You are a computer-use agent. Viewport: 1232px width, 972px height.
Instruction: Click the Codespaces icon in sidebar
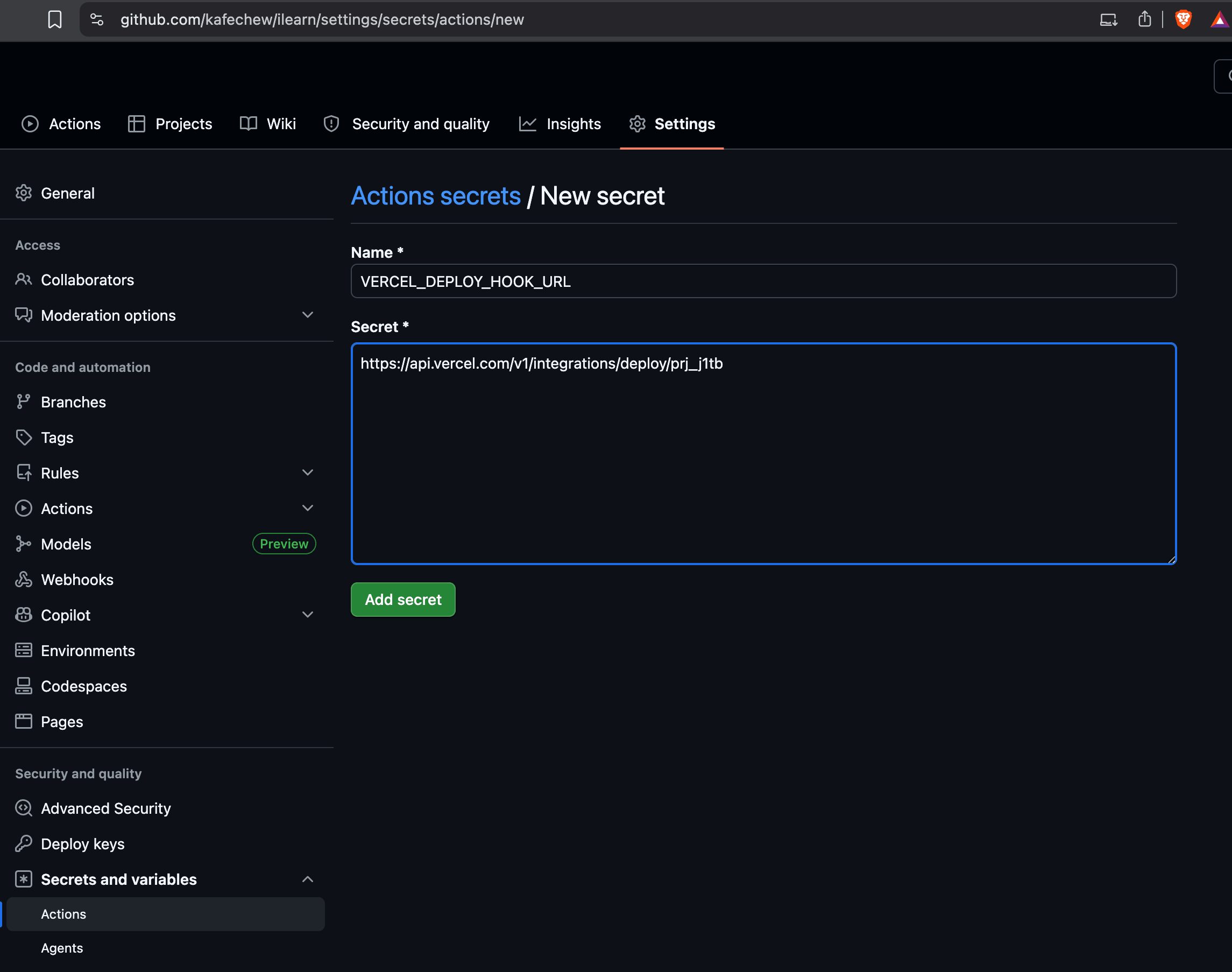pos(23,686)
